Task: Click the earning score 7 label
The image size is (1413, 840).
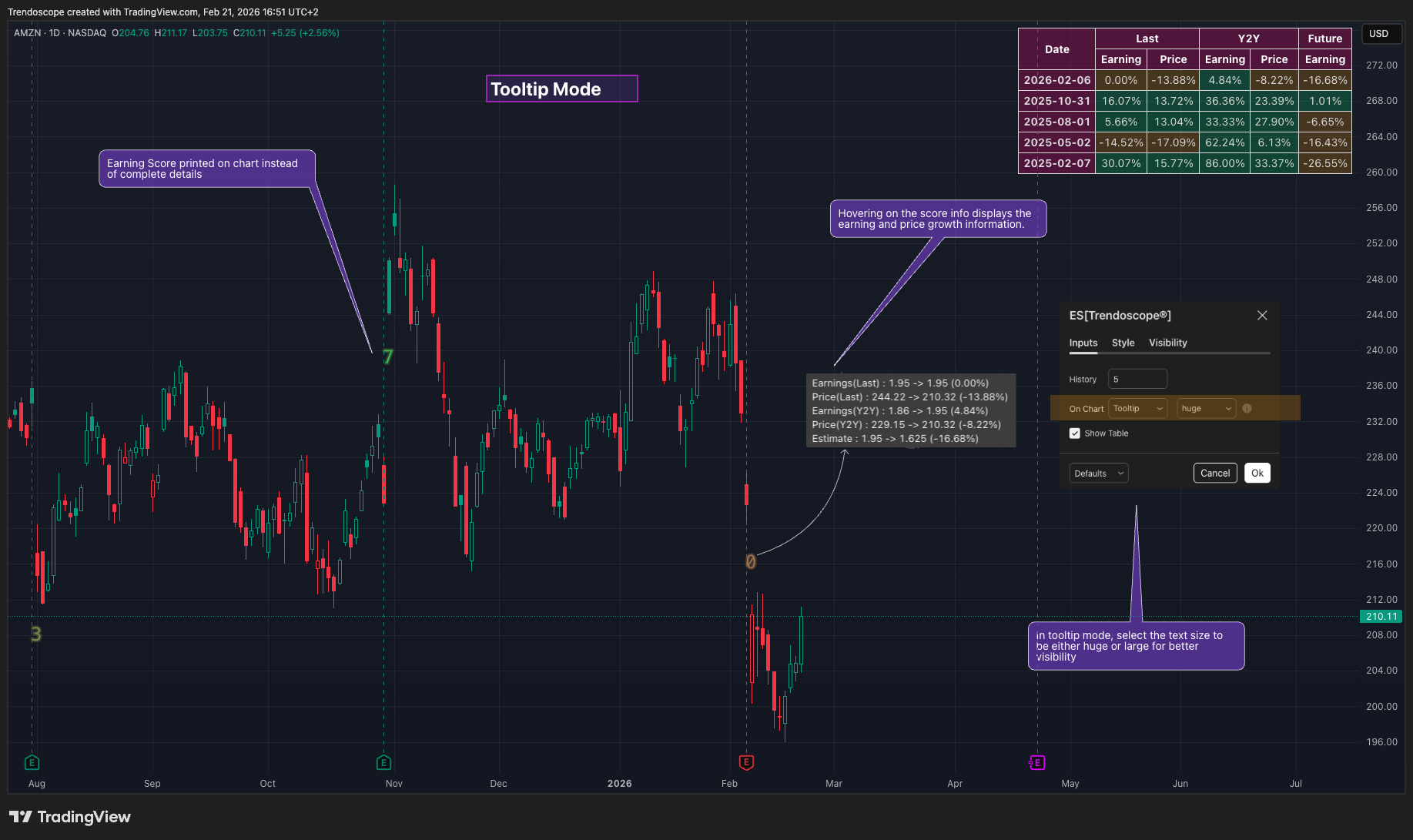Action: [387, 357]
